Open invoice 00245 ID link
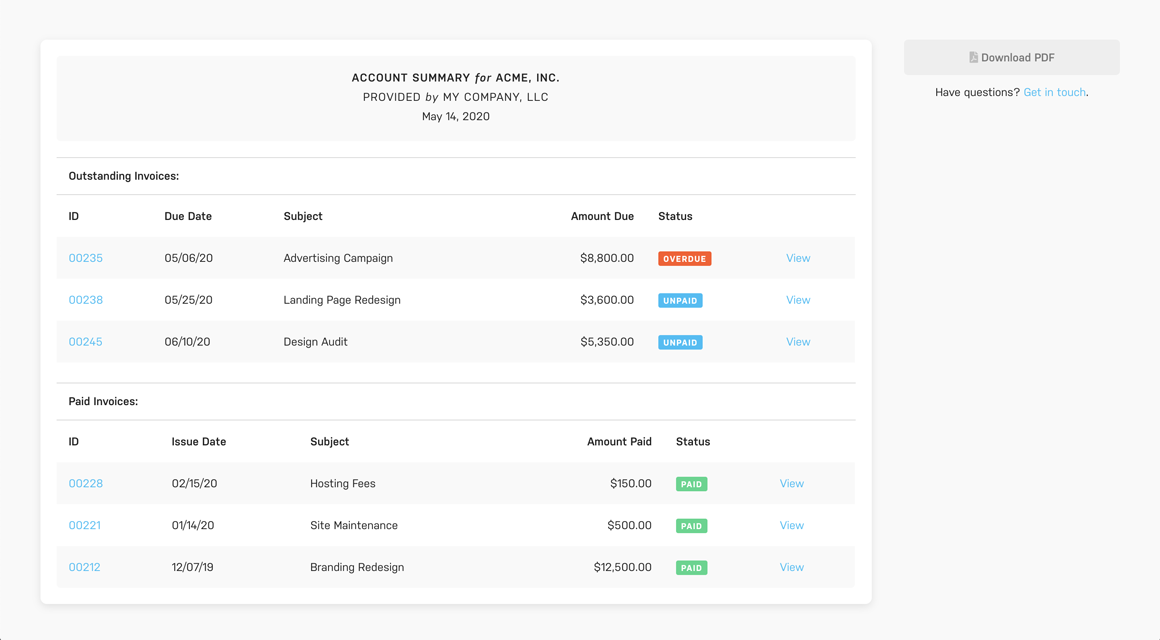 tap(86, 342)
